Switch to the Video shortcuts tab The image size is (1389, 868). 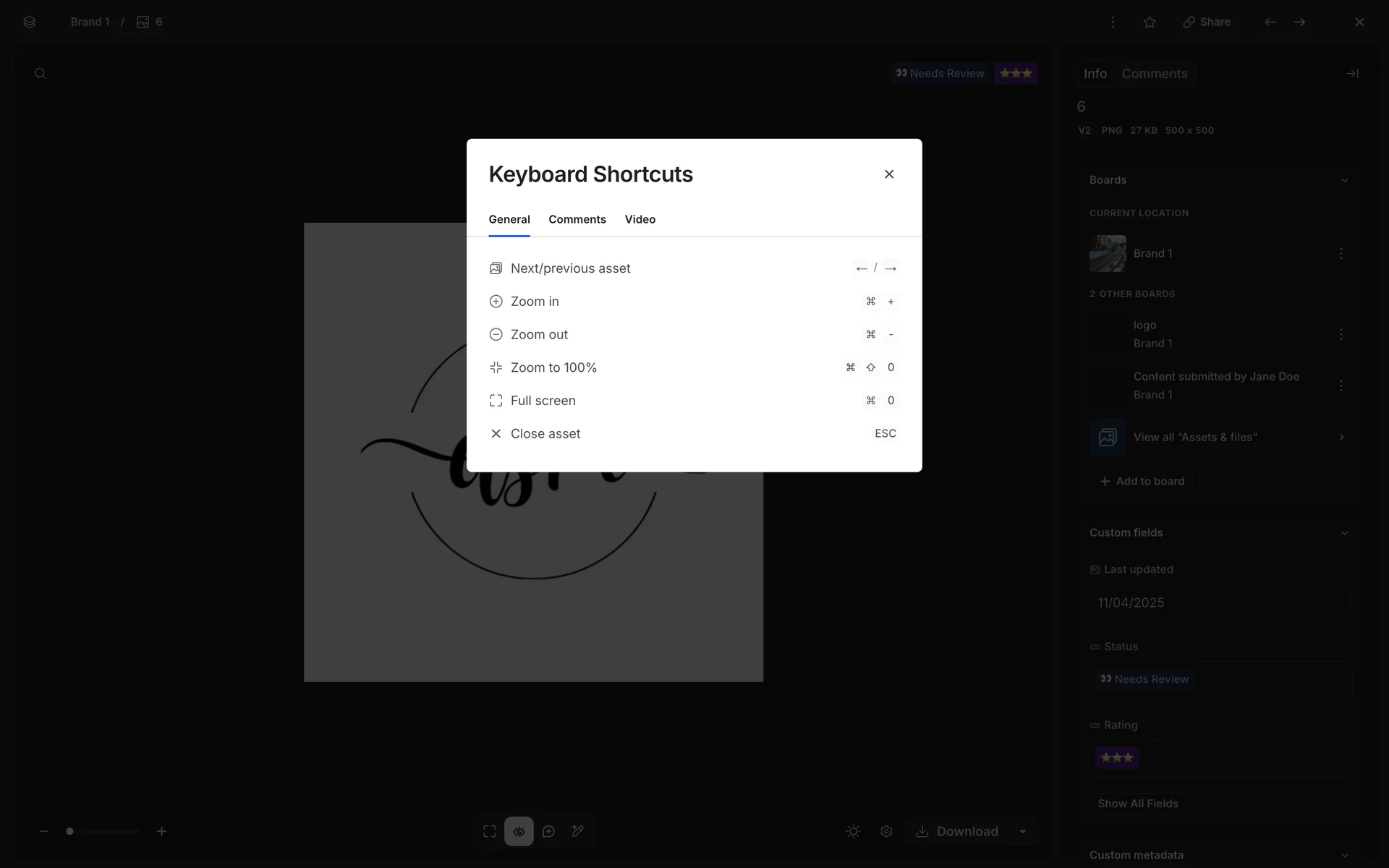click(x=640, y=219)
